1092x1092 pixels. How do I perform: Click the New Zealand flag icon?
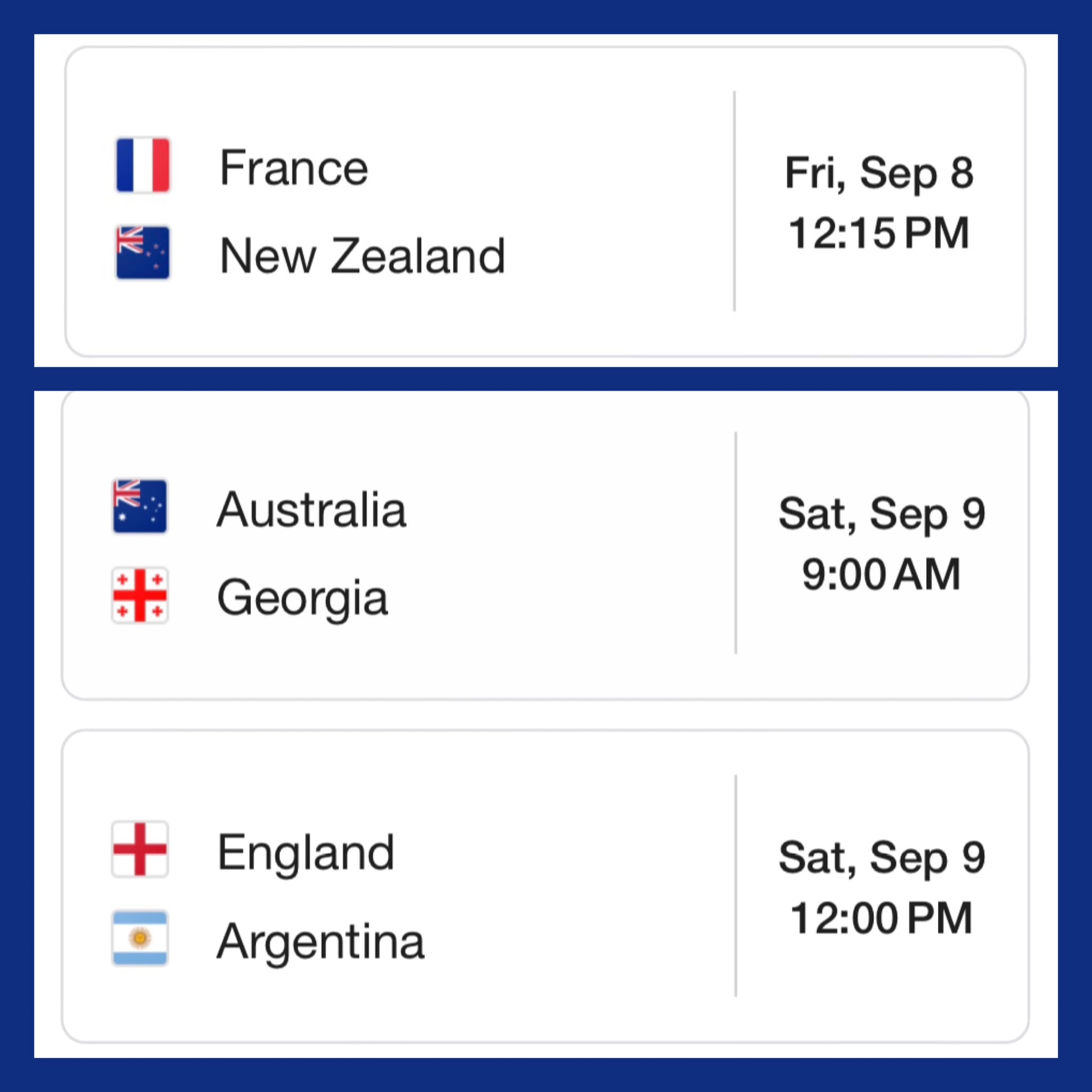[142, 253]
